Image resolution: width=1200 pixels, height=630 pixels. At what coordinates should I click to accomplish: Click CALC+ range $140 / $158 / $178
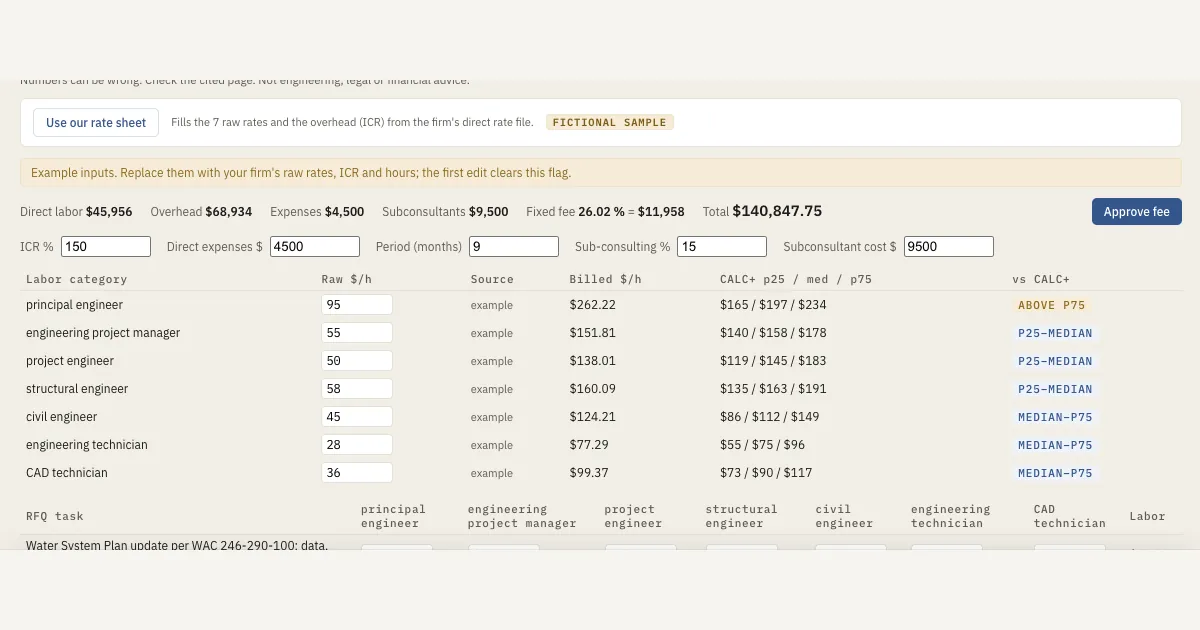pyautogui.click(x=773, y=333)
